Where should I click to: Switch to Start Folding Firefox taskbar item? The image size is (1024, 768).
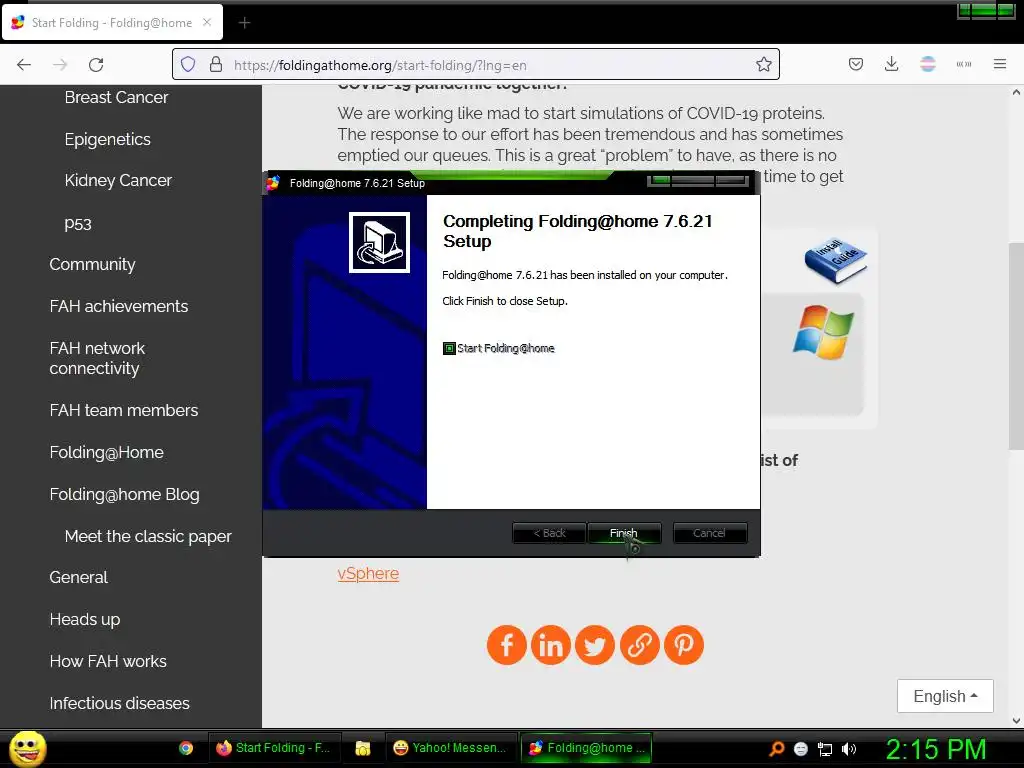[274, 748]
